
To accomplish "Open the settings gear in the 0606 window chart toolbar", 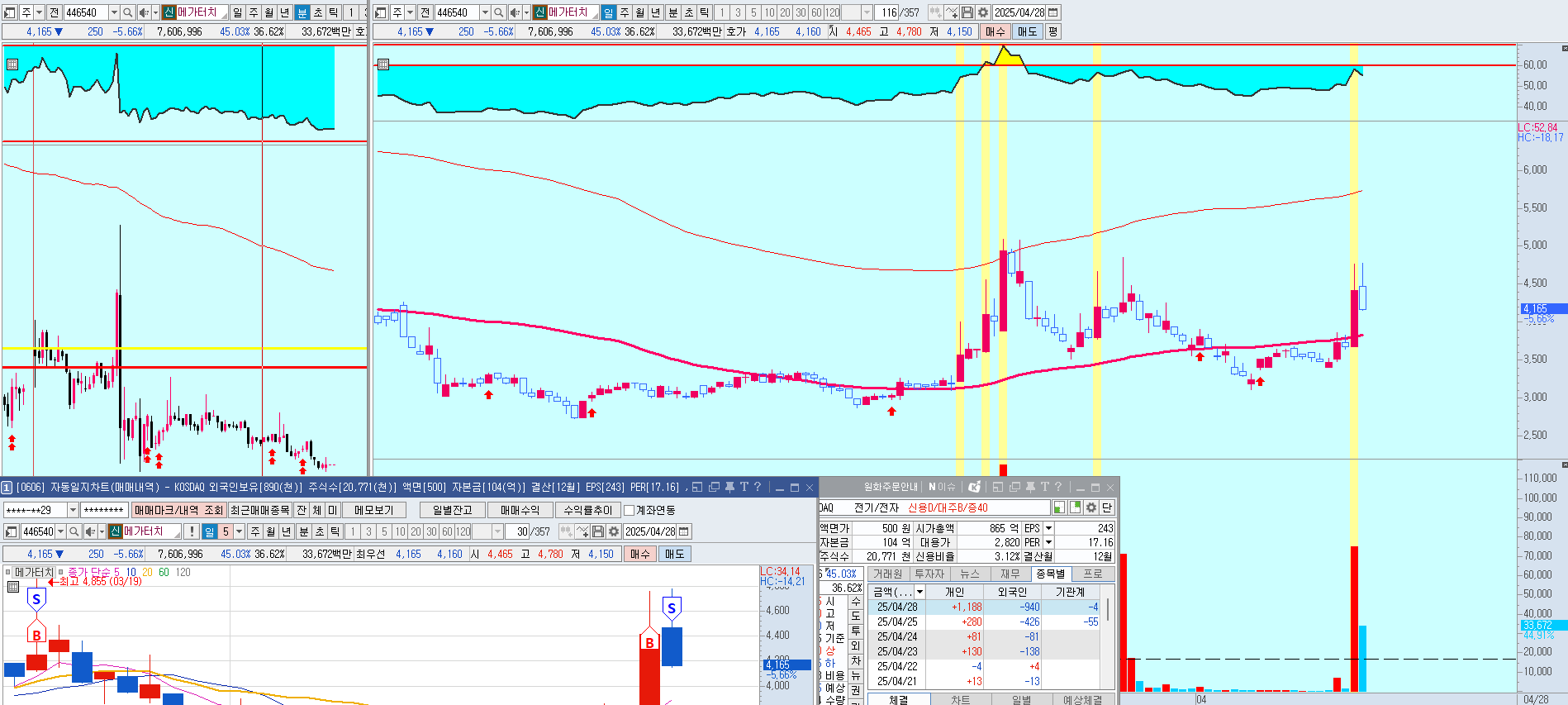I will pyautogui.click(x=614, y=531).
